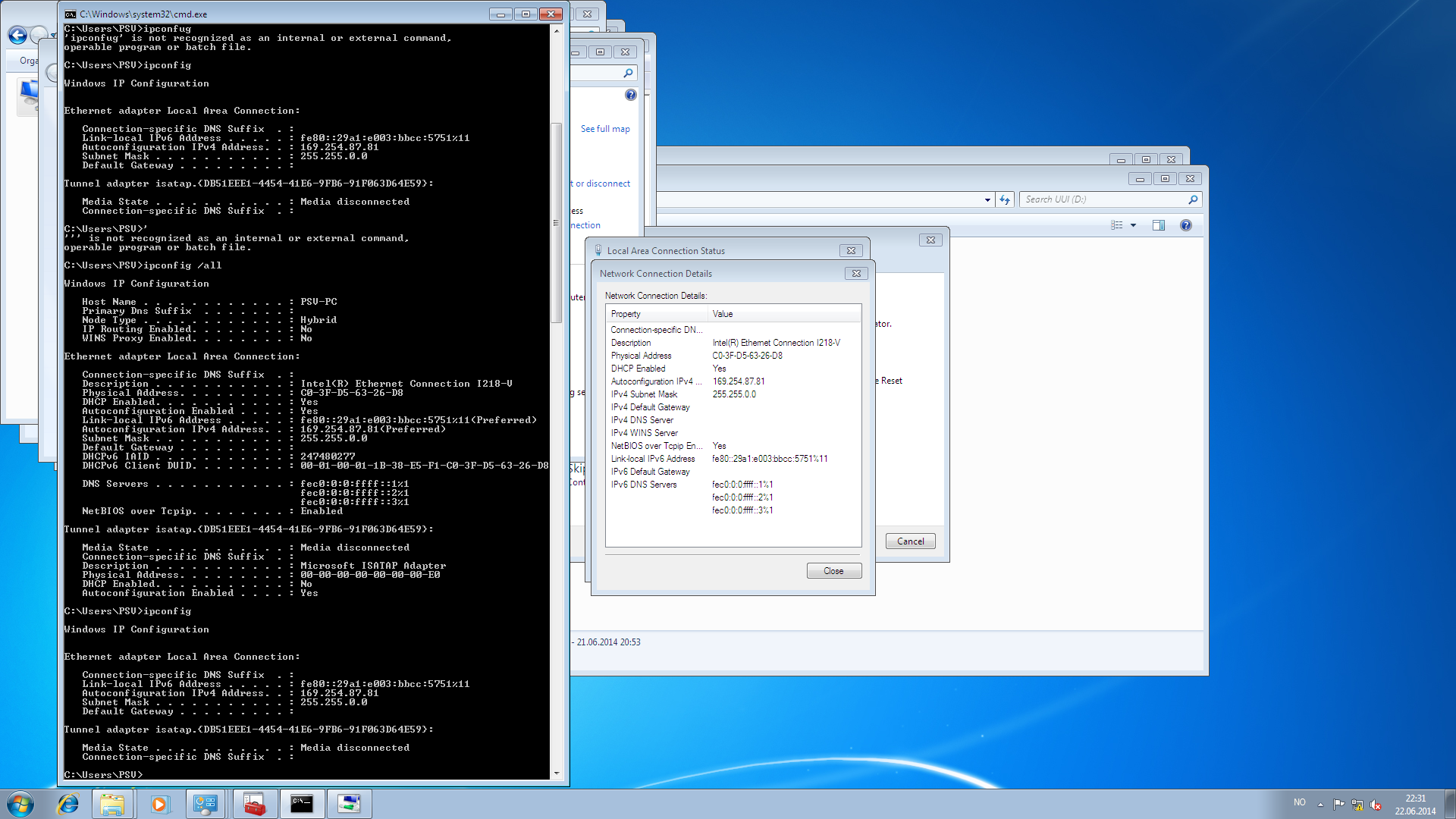Click the Value column header
Viewport: 1456px width, 819px height.
(784, 314)
